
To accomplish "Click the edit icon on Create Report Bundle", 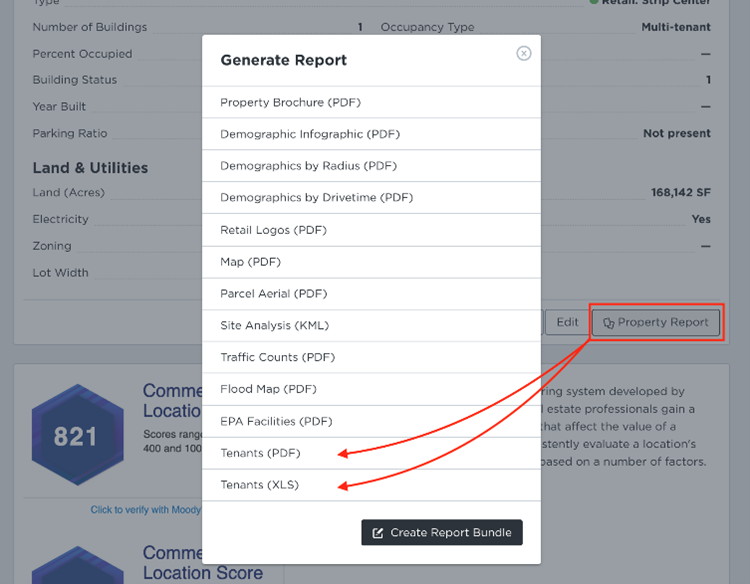I will 377,533.
